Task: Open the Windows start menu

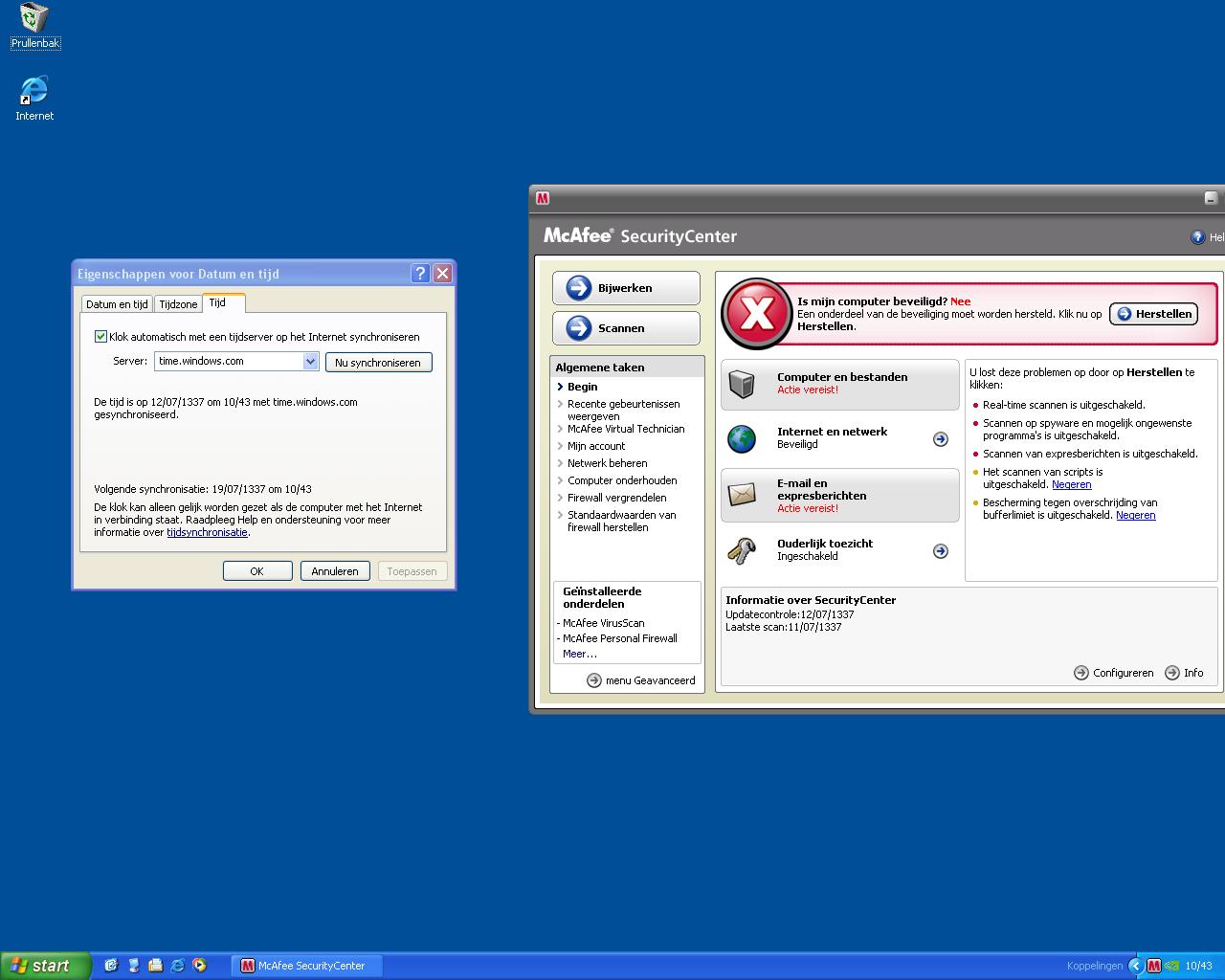Action: [45, 966]
